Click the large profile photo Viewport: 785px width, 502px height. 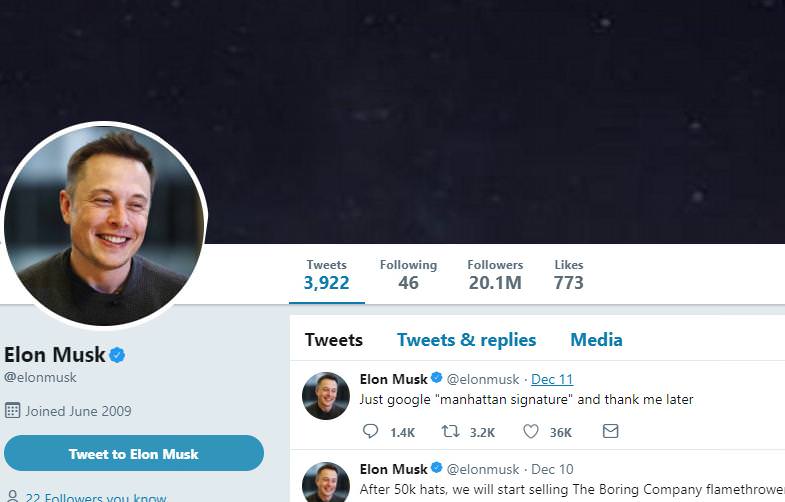(x=104, y=225)
